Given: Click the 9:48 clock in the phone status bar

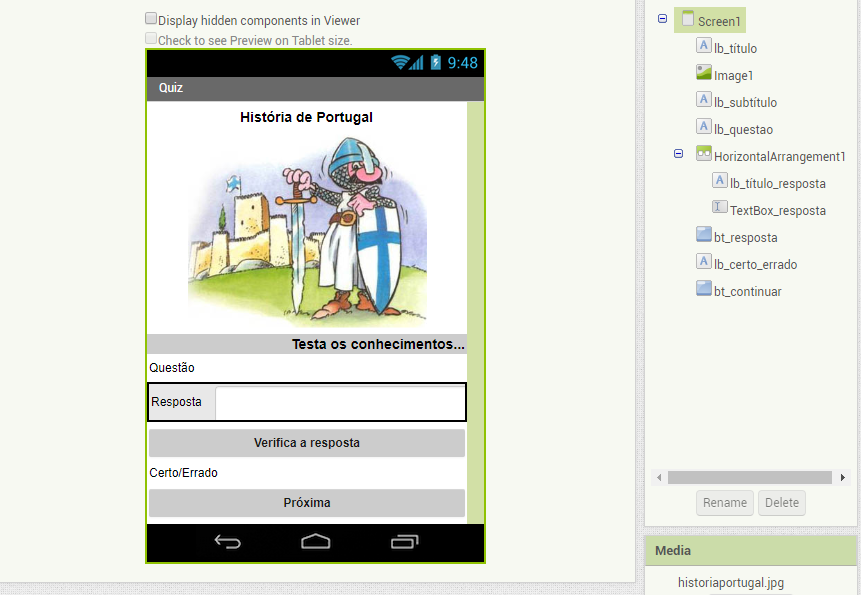Looking at the screenshot, I should coord(462,63).
